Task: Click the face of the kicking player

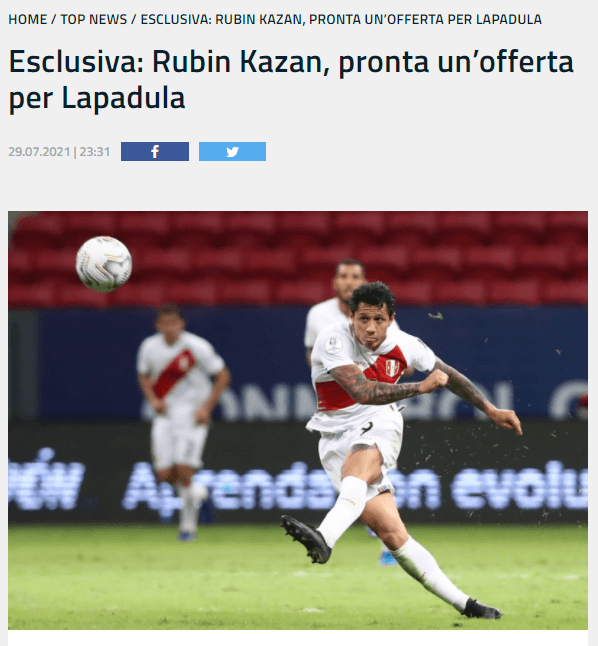Action: tap(373, 323)
